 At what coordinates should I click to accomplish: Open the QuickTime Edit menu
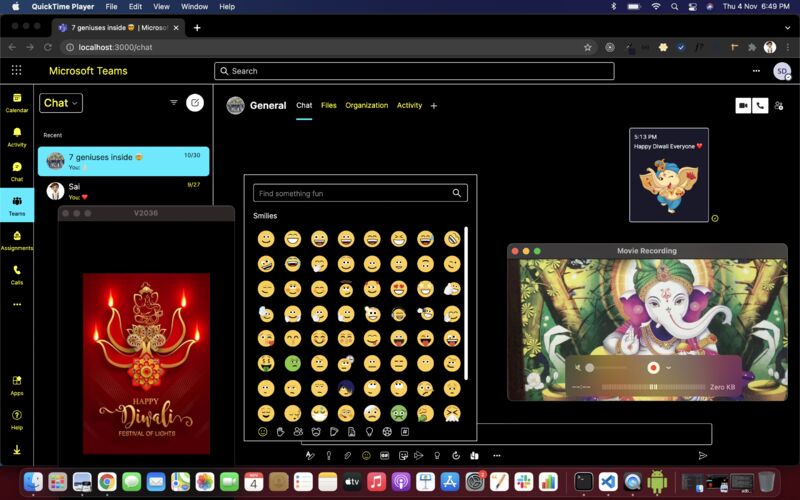tap(135, 7)
